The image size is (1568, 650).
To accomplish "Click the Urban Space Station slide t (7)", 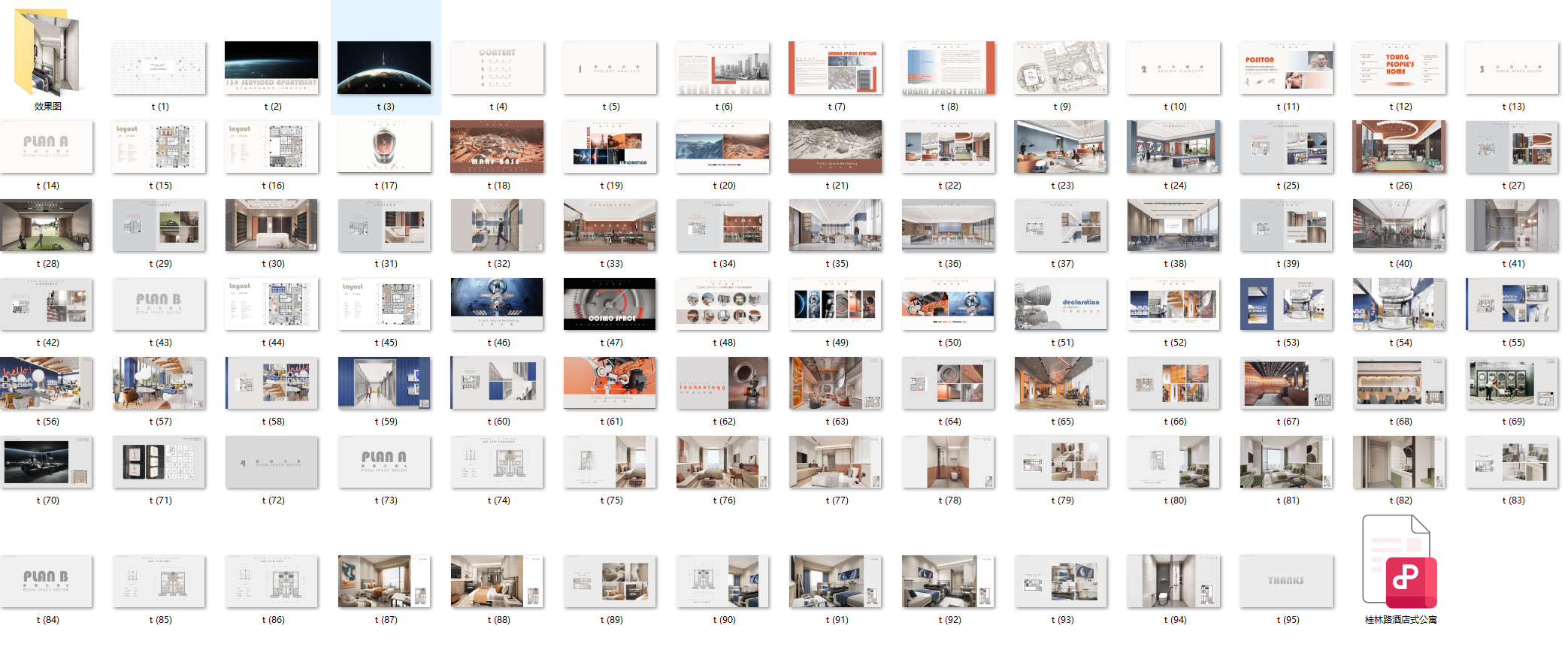I will [835, 68].
